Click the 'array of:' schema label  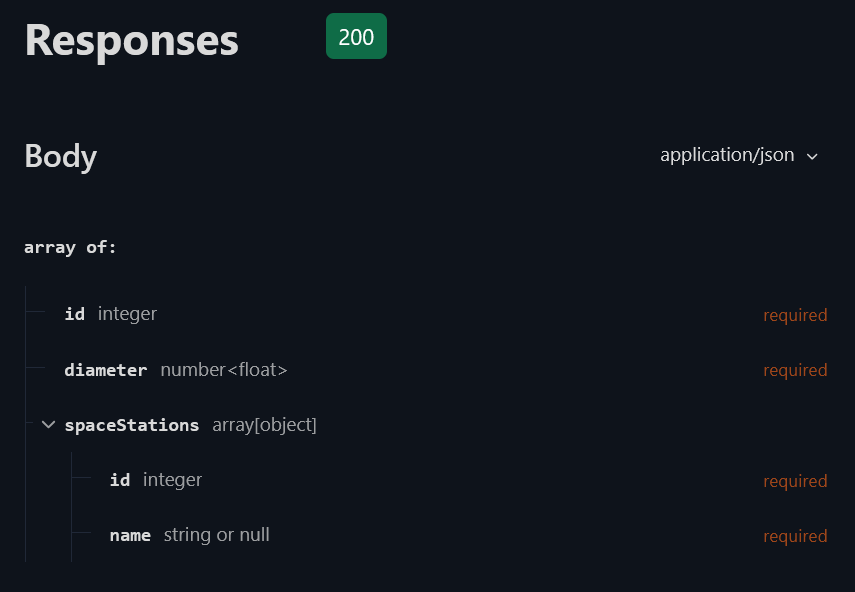click(70, 247)
